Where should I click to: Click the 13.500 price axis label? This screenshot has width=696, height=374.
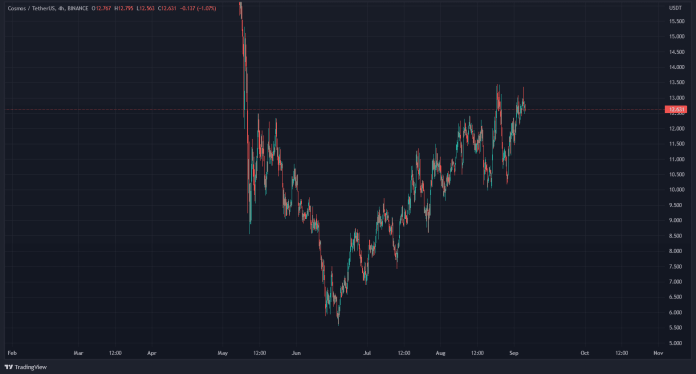tap(676, 83)
